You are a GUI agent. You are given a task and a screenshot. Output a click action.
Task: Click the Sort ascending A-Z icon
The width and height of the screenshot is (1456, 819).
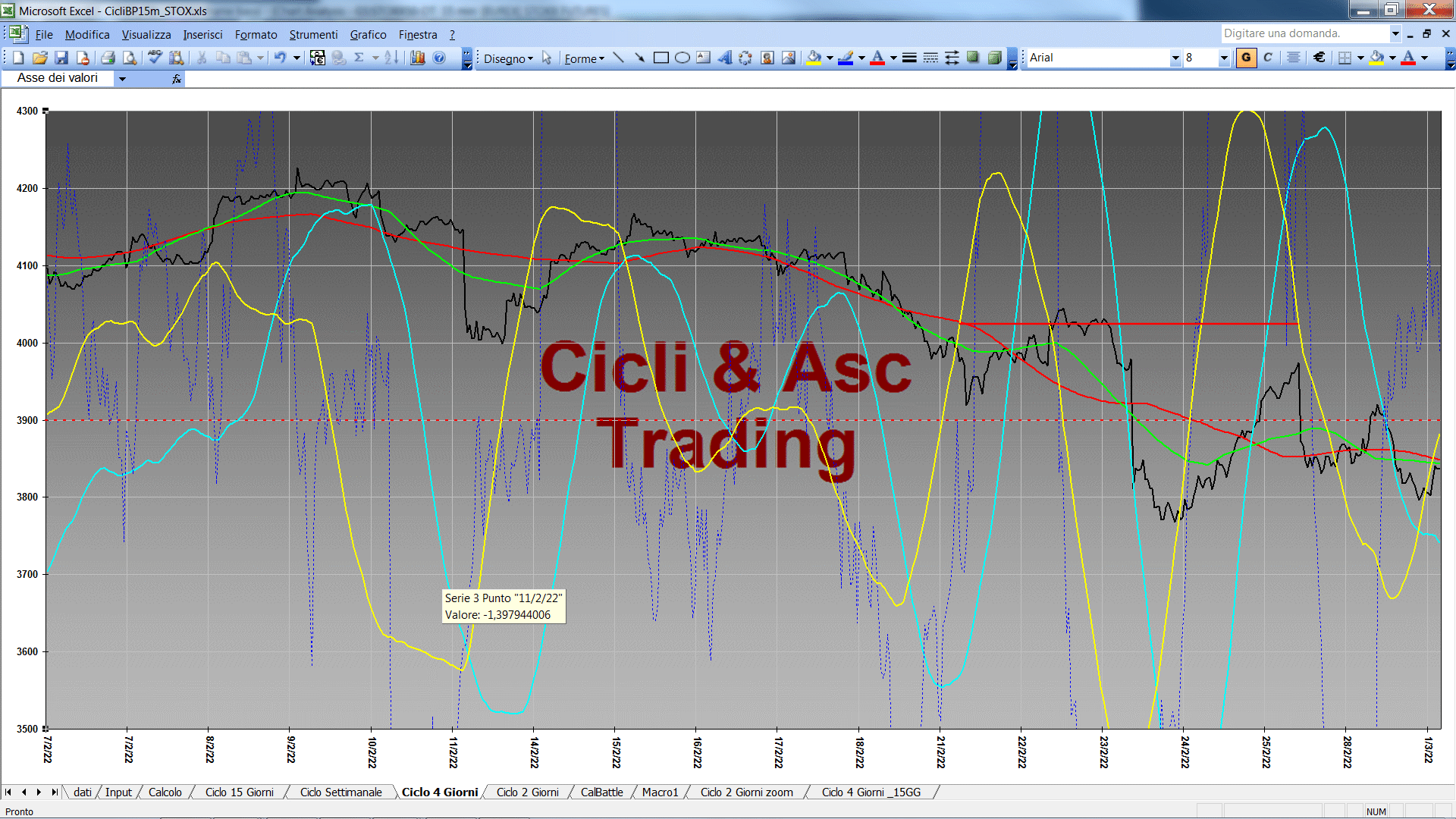(x=391, y=58)
